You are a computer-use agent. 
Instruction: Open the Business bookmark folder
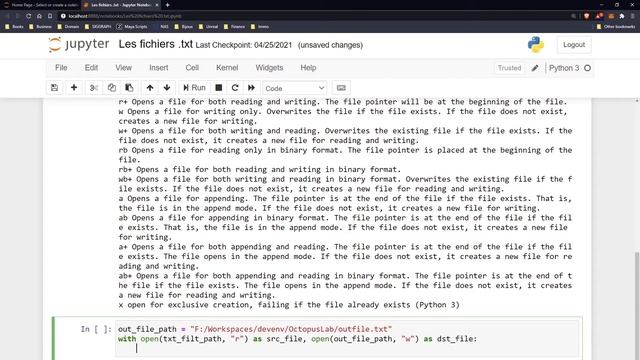[x=40, y=27]
